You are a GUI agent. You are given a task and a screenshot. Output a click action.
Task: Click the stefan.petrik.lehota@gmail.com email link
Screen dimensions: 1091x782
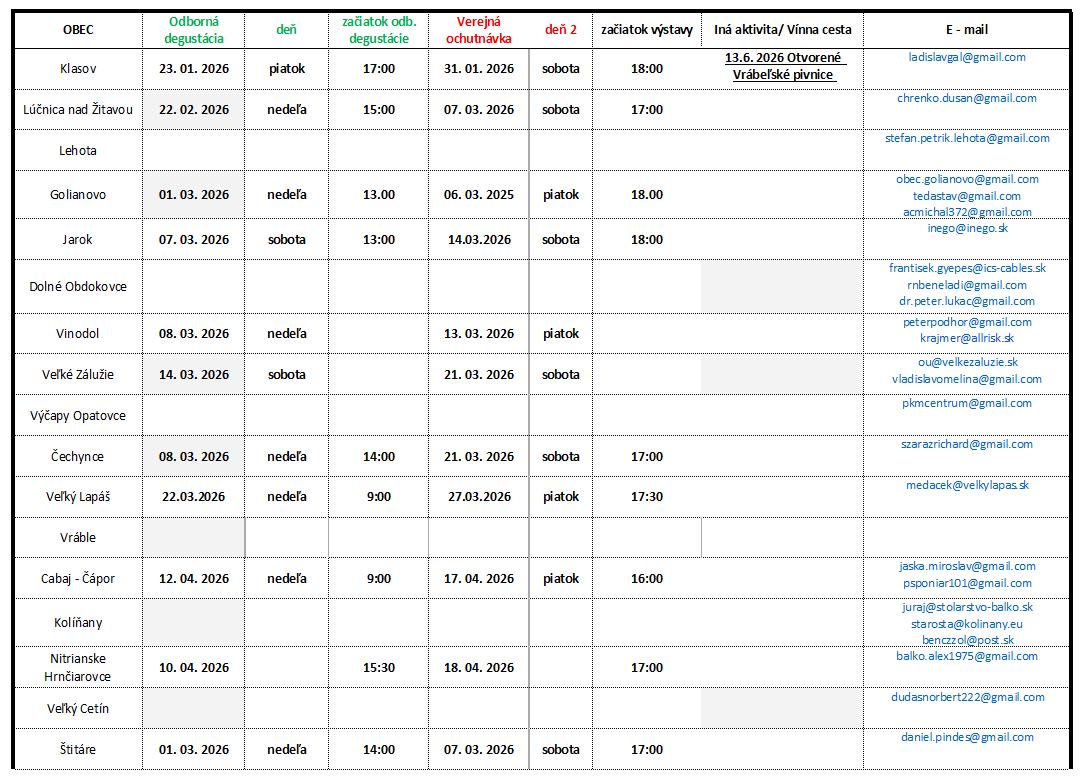coord(966,138)
